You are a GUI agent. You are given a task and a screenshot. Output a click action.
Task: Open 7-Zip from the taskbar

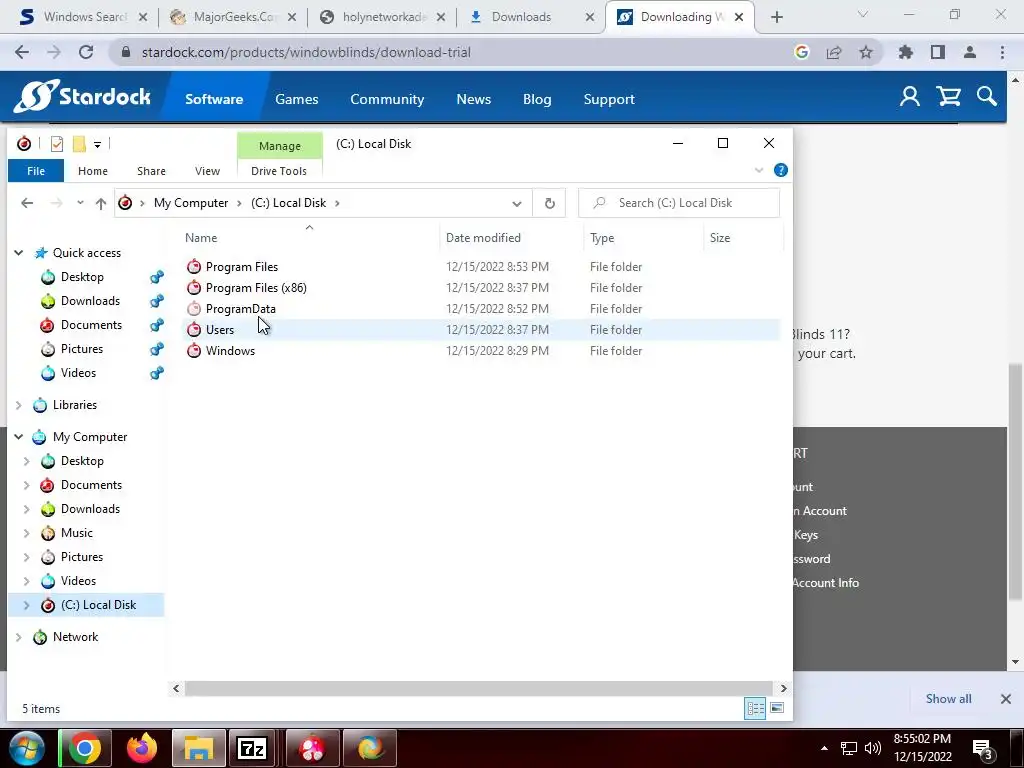tap(252, 748)
